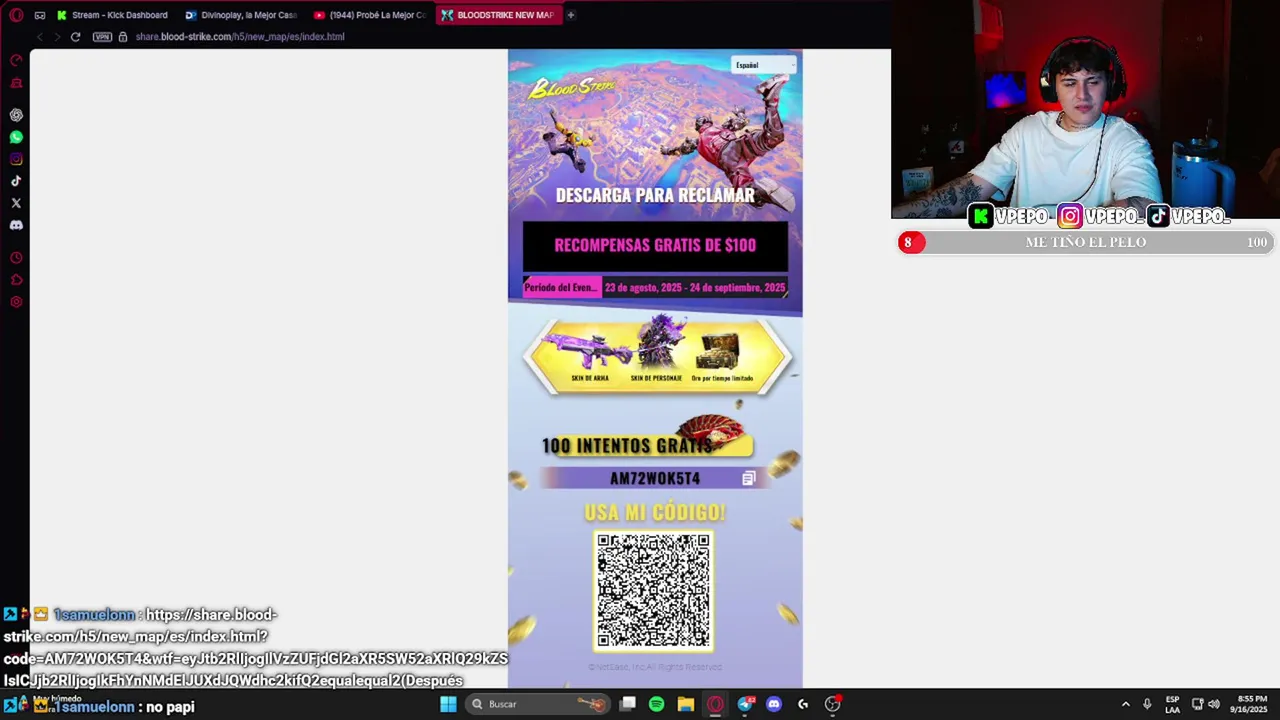This screenshot has height=720, width=1280.
Task: Switch to the Stream - Kick Dashboard tab
Action: (113, 15)
